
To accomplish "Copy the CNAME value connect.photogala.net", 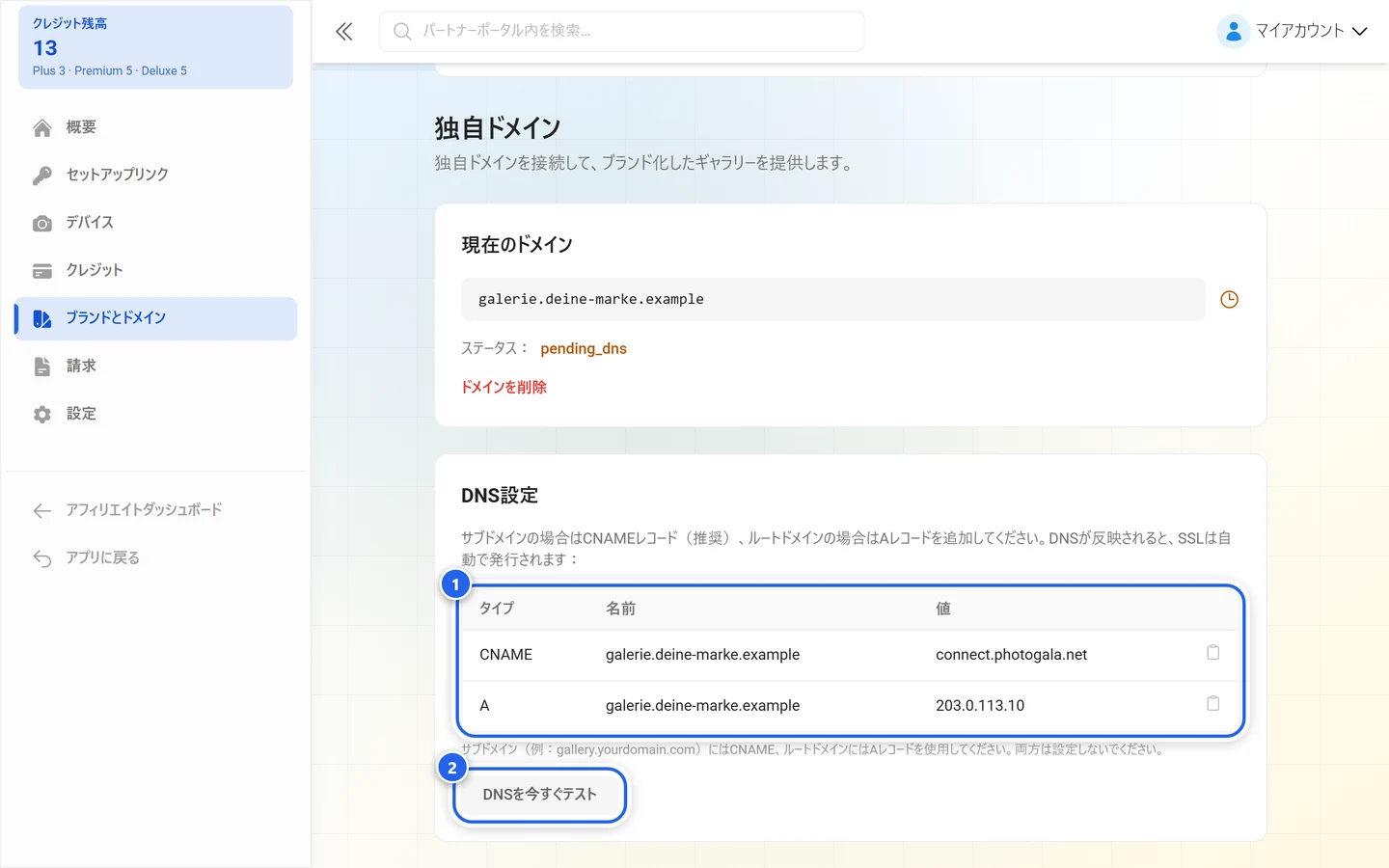I will [1212, 653].
